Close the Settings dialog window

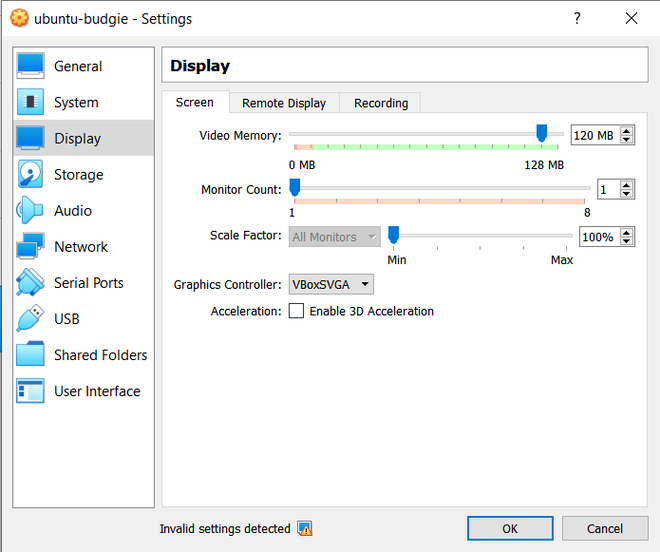click(631, 18)
